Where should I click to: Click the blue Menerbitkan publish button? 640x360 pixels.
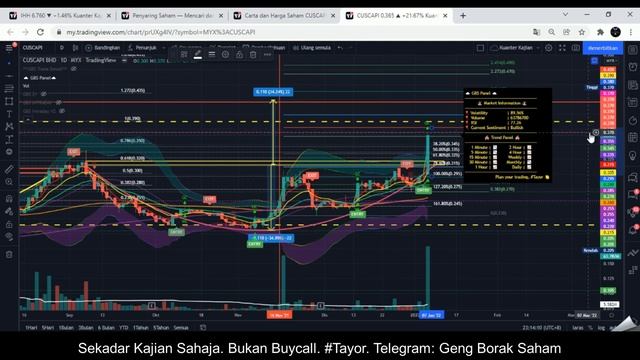pyautogui.click(x=603, y=48)
